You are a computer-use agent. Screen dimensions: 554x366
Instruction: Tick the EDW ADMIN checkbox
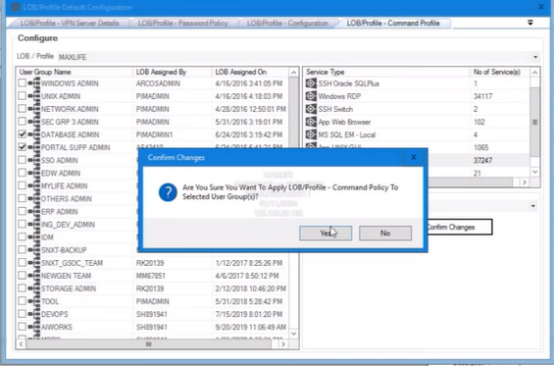click(22, 173)
